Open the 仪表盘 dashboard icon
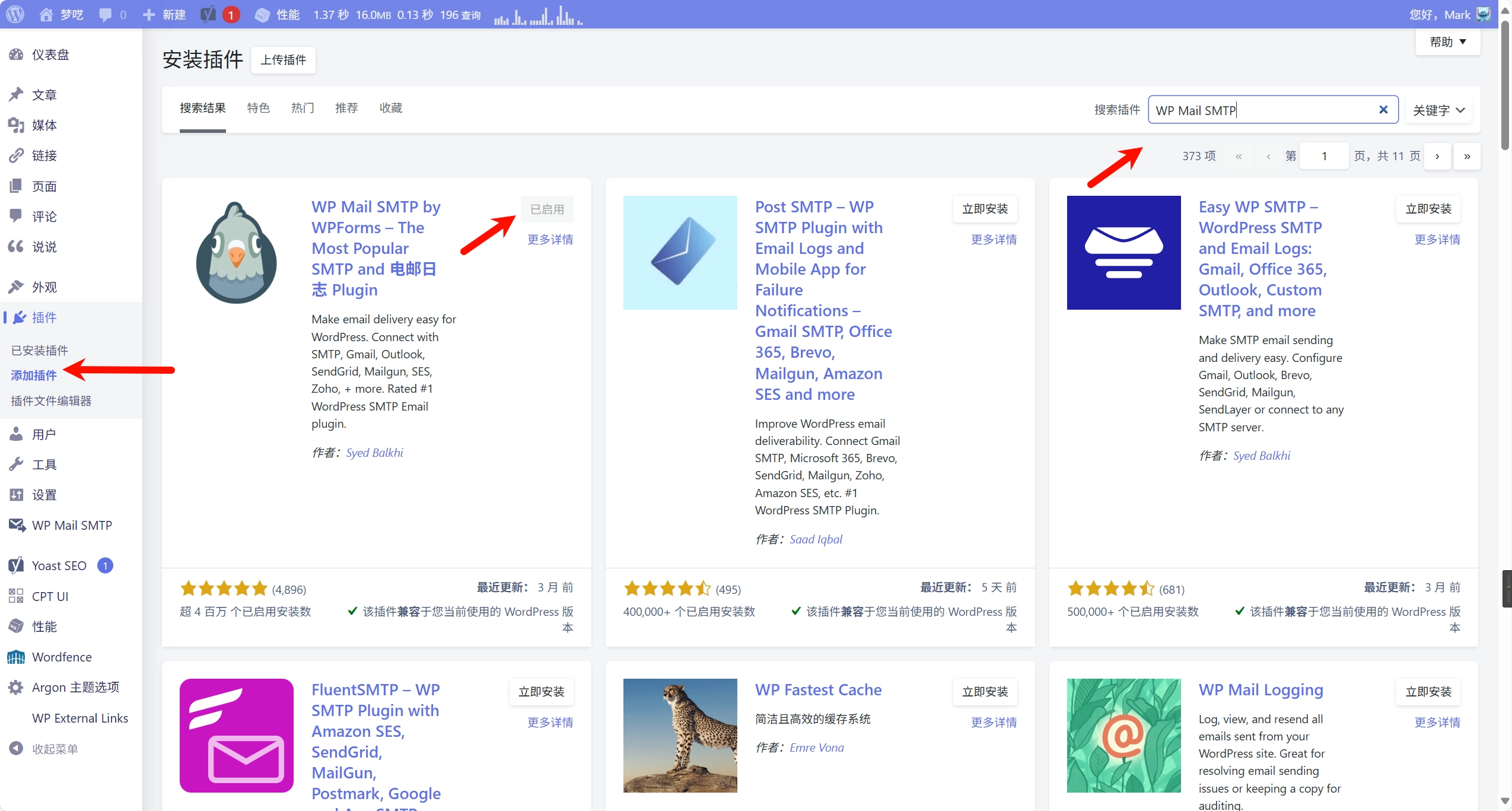This screenshot has width=1512, height=811. (16, 55)
